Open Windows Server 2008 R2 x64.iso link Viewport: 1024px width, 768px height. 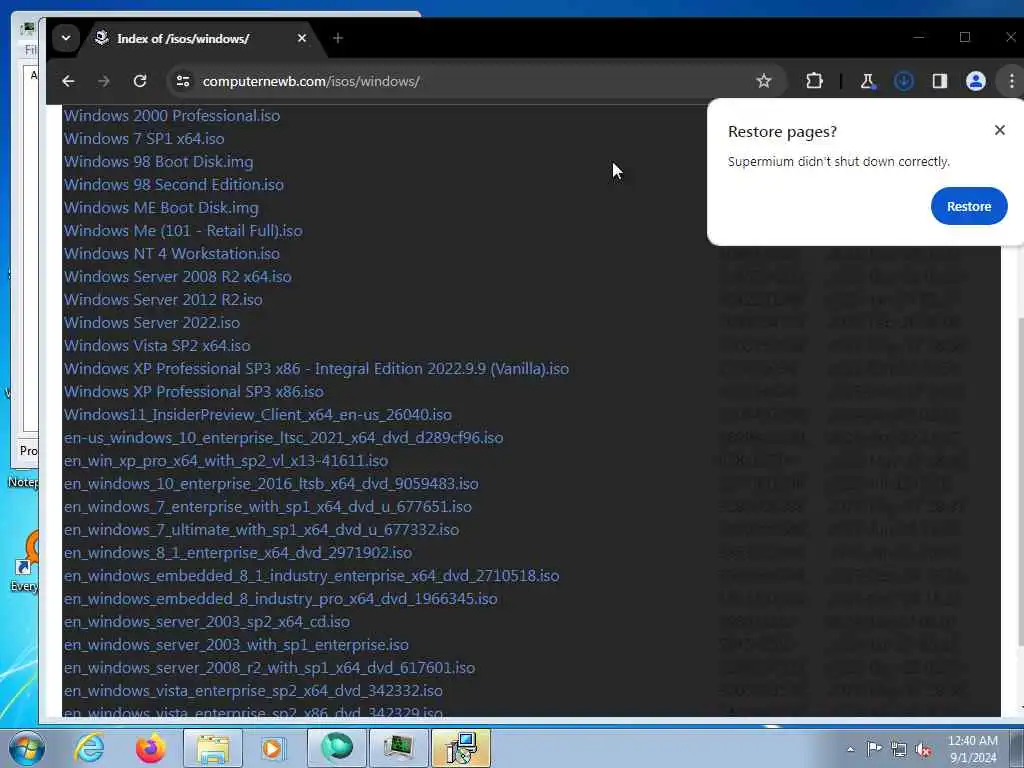(x=178, y=277)
